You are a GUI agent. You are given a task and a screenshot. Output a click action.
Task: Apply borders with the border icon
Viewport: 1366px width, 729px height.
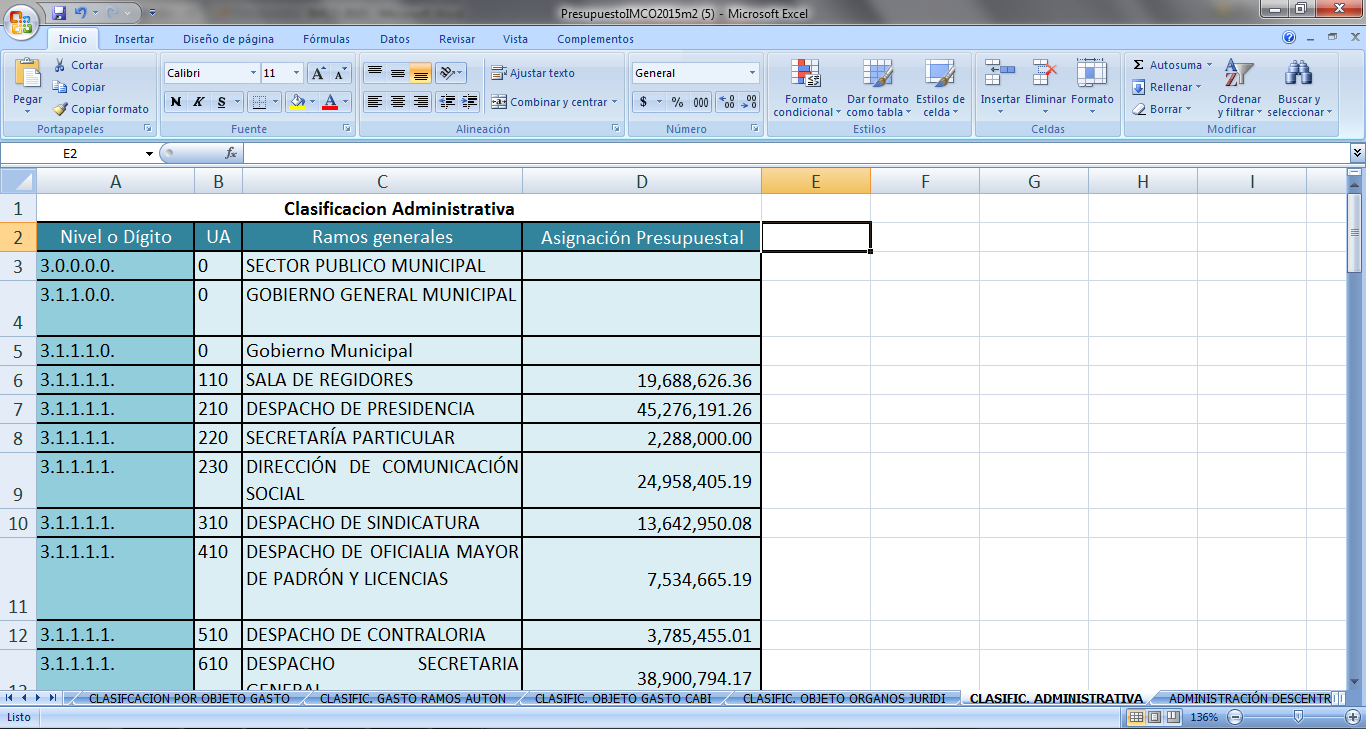[259, 102]
